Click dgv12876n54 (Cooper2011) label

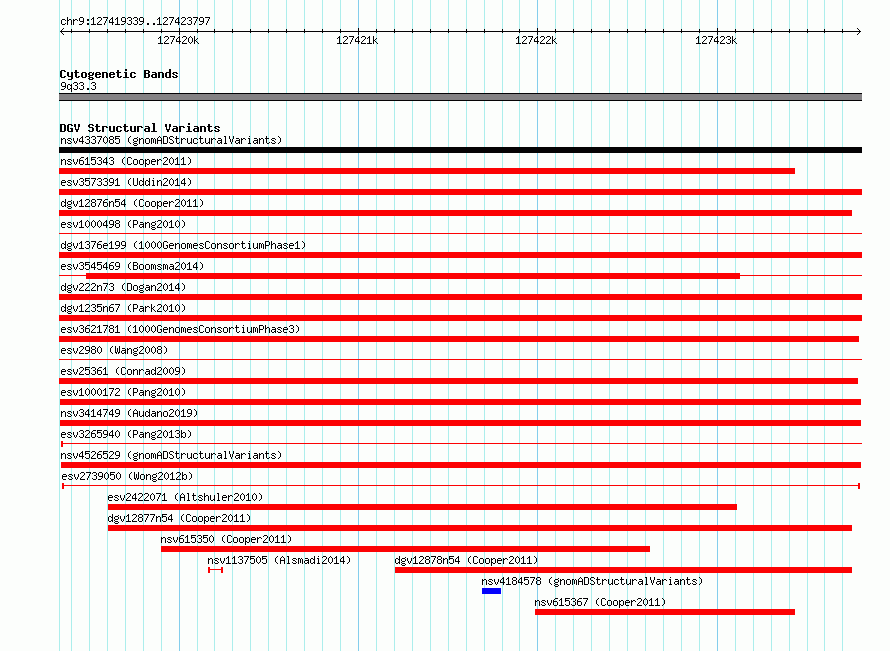[132, 203]
